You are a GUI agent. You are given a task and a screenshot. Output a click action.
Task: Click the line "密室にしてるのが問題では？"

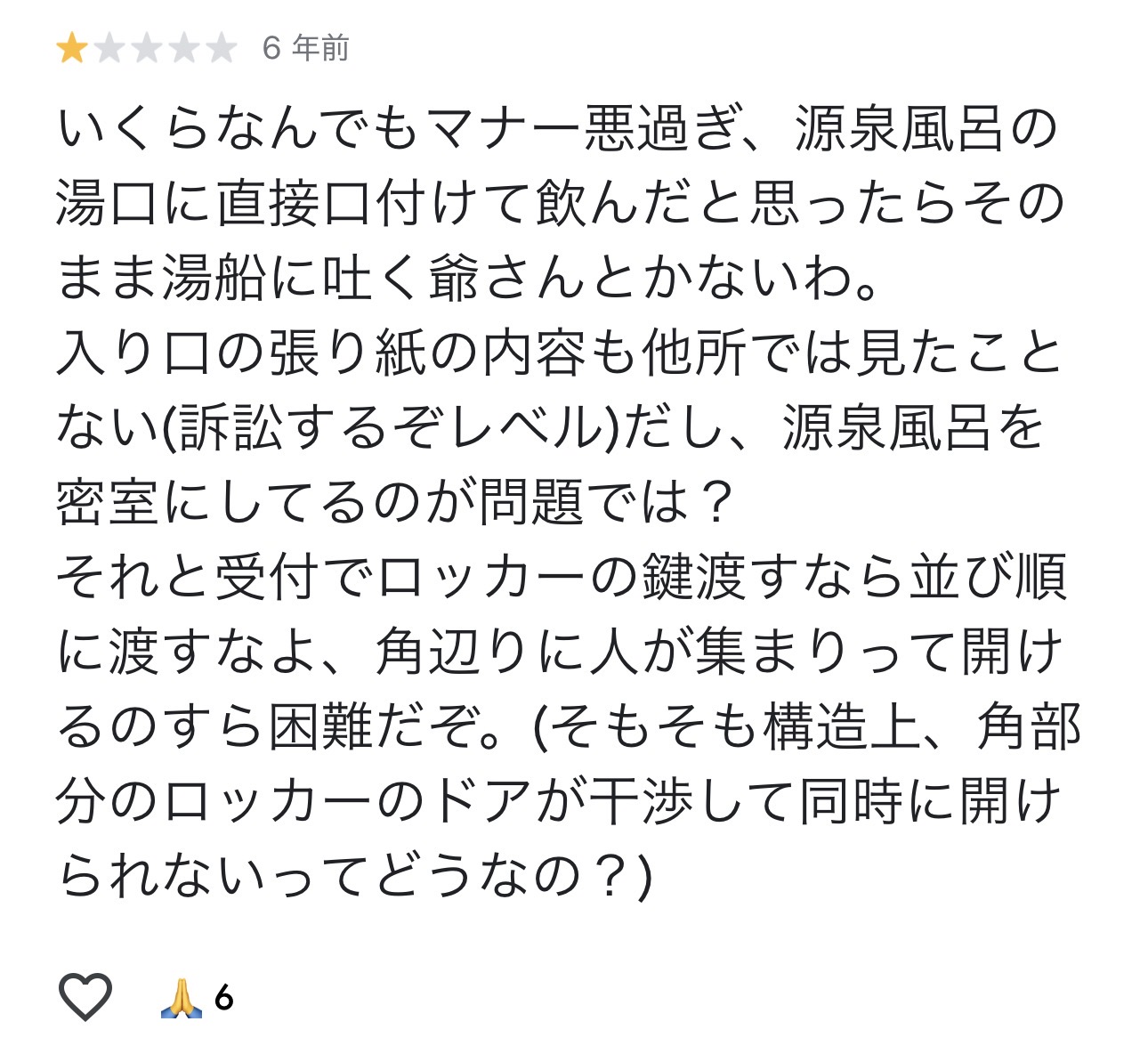pyautogui.click(x=394, y=503)
